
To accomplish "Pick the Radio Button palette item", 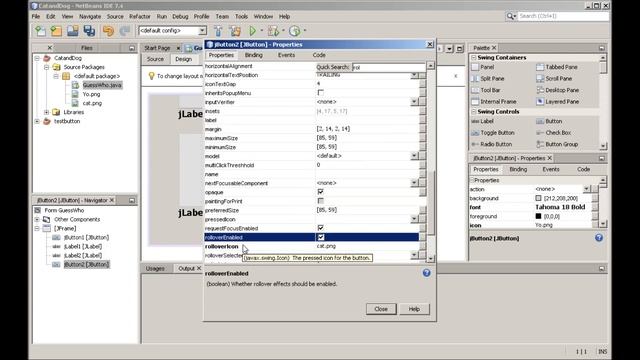I will [491, 144].
